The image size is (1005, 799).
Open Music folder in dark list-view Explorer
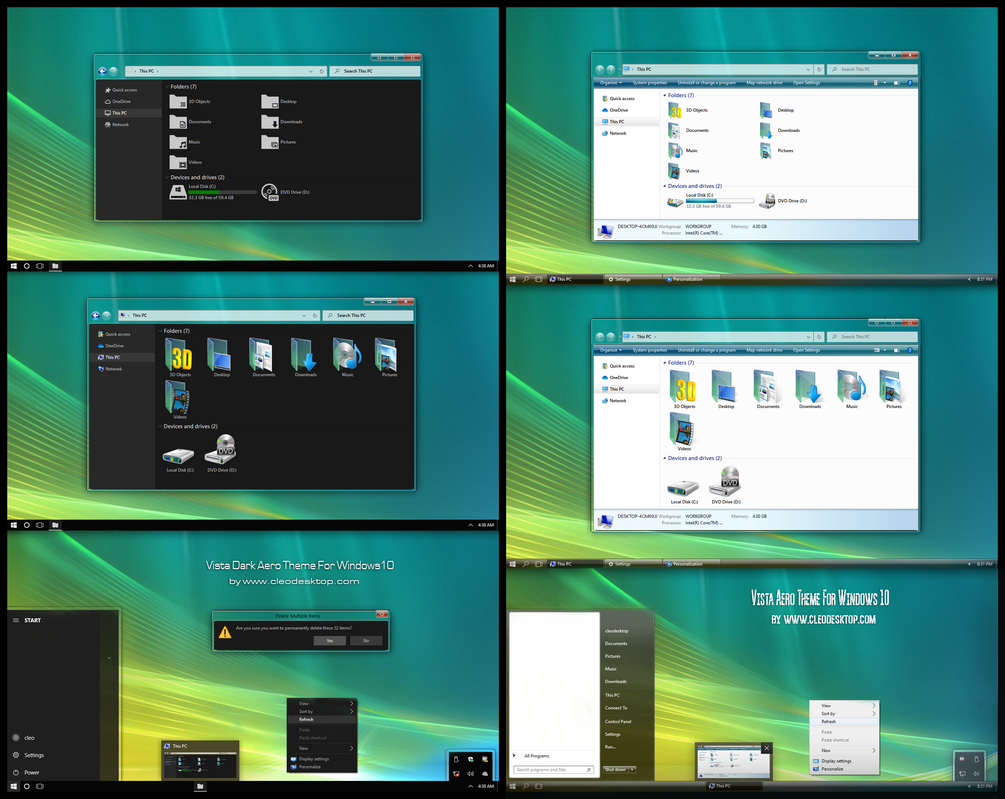[x=185, y=142]
